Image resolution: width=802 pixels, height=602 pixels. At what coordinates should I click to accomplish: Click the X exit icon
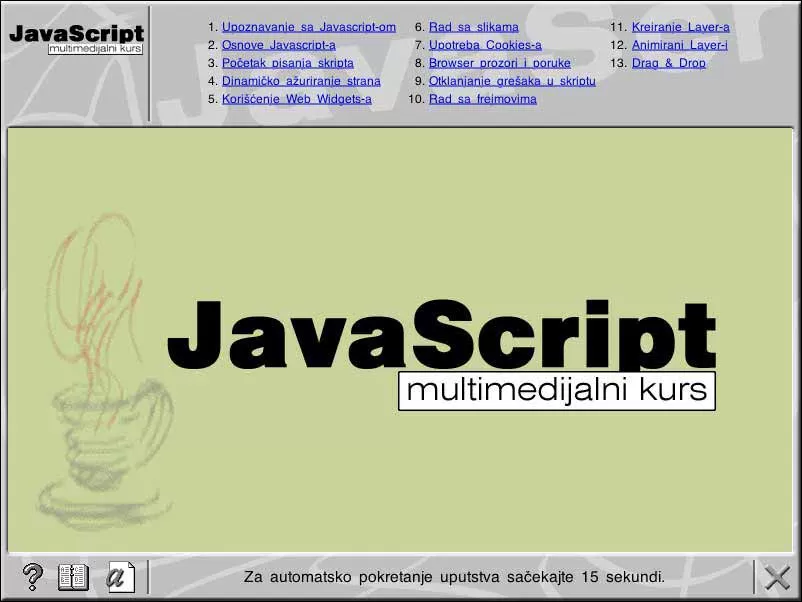[x=775, y=577]
